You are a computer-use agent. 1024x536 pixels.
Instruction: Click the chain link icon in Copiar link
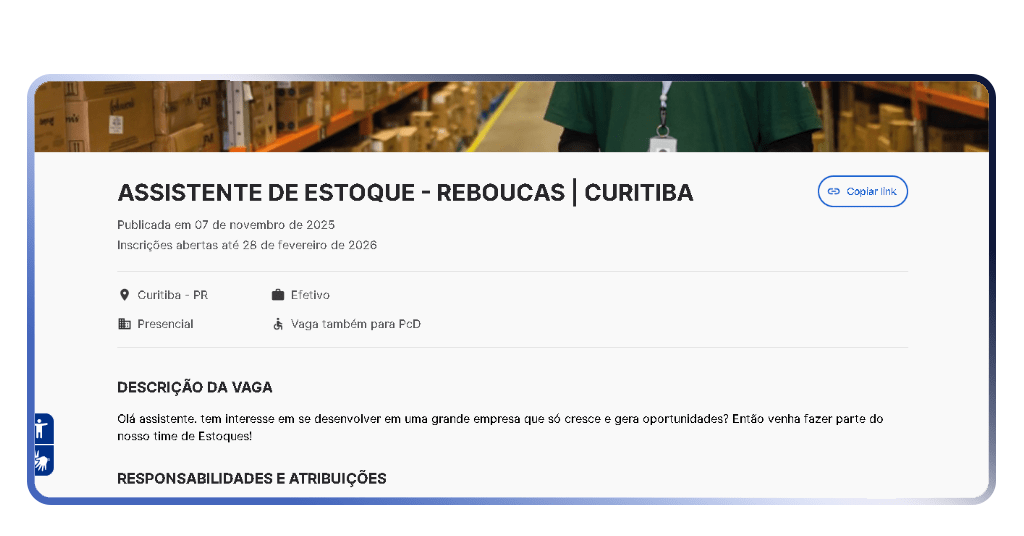[834, 191]
